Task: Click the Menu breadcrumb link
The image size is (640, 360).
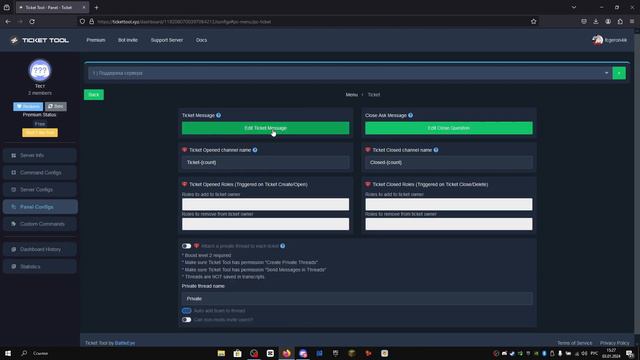Action: click(351, 95)
